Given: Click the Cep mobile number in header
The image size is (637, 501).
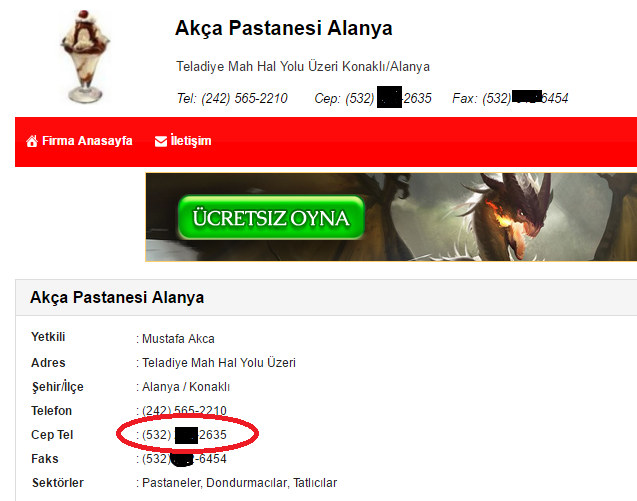Looking at the screenshot, I should pos(388,98).
